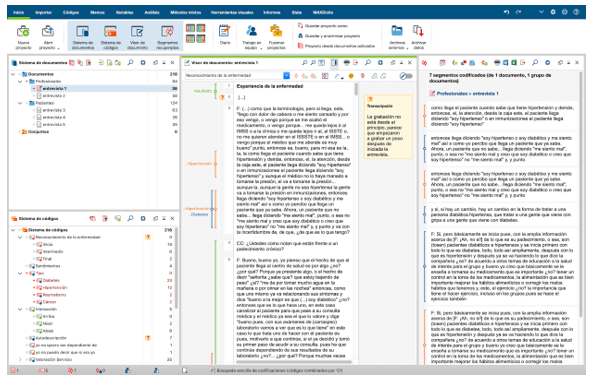Toggle the Visor de documento window
The width and height of the screenshot is (591, 382).
point(137,36)
